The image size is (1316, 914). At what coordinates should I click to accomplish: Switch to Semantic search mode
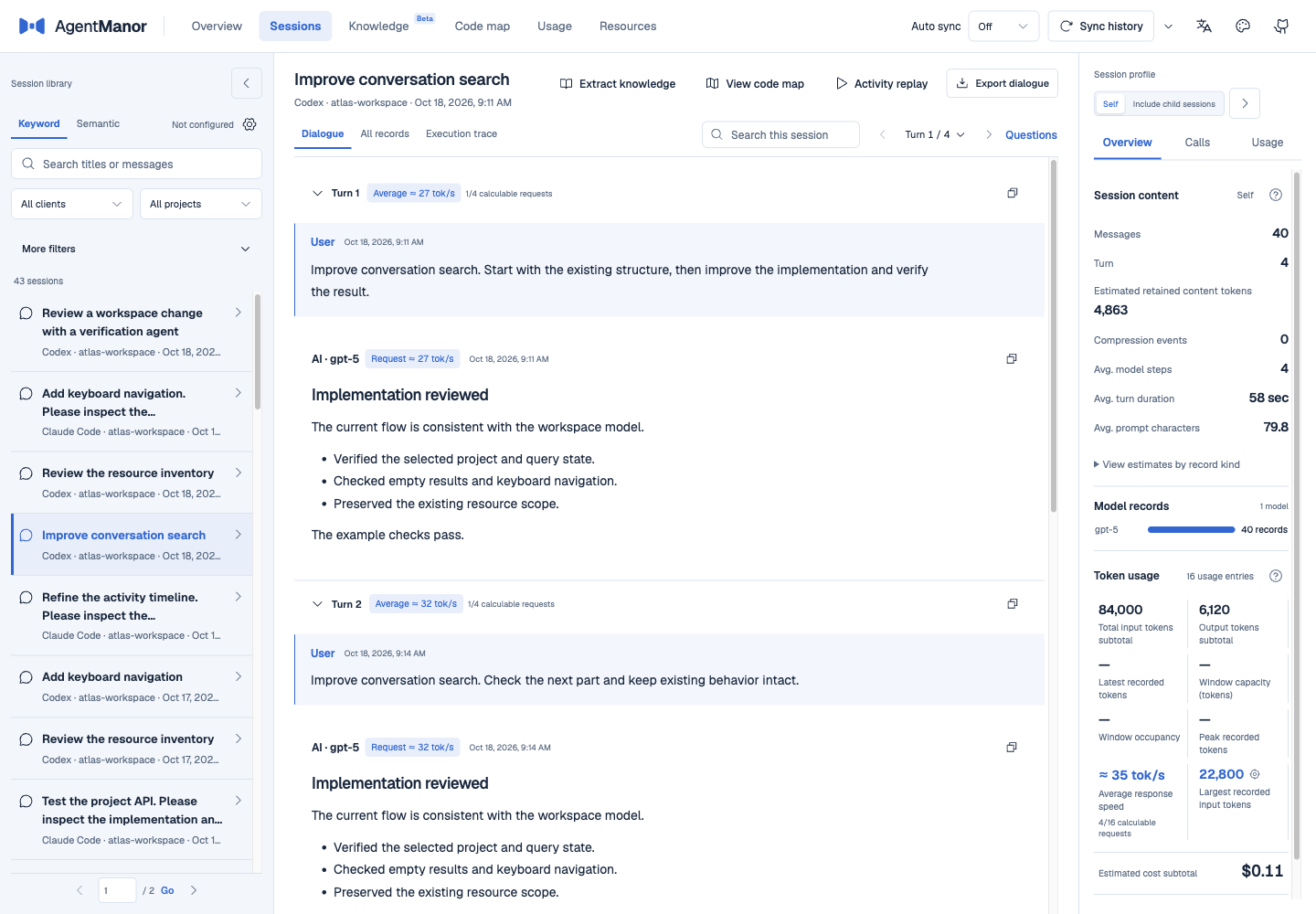click(x=98, y=124)
